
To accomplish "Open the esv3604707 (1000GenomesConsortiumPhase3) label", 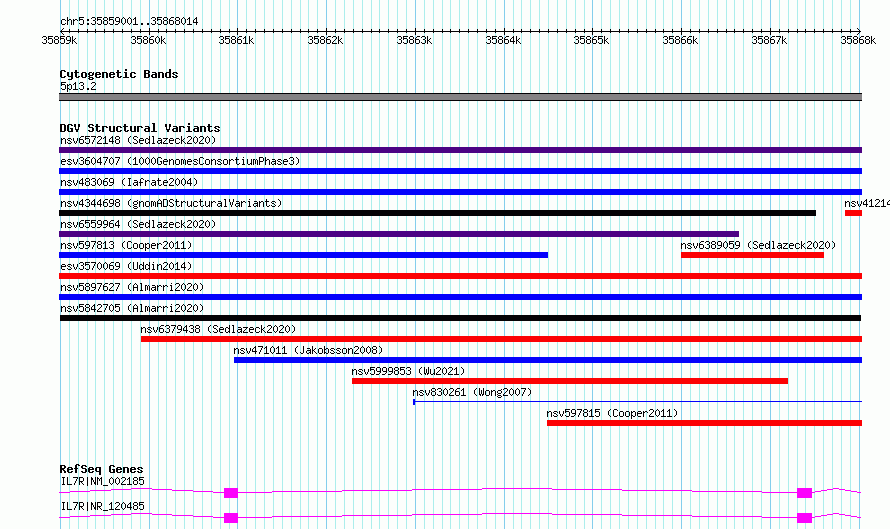I will (180, 161).
